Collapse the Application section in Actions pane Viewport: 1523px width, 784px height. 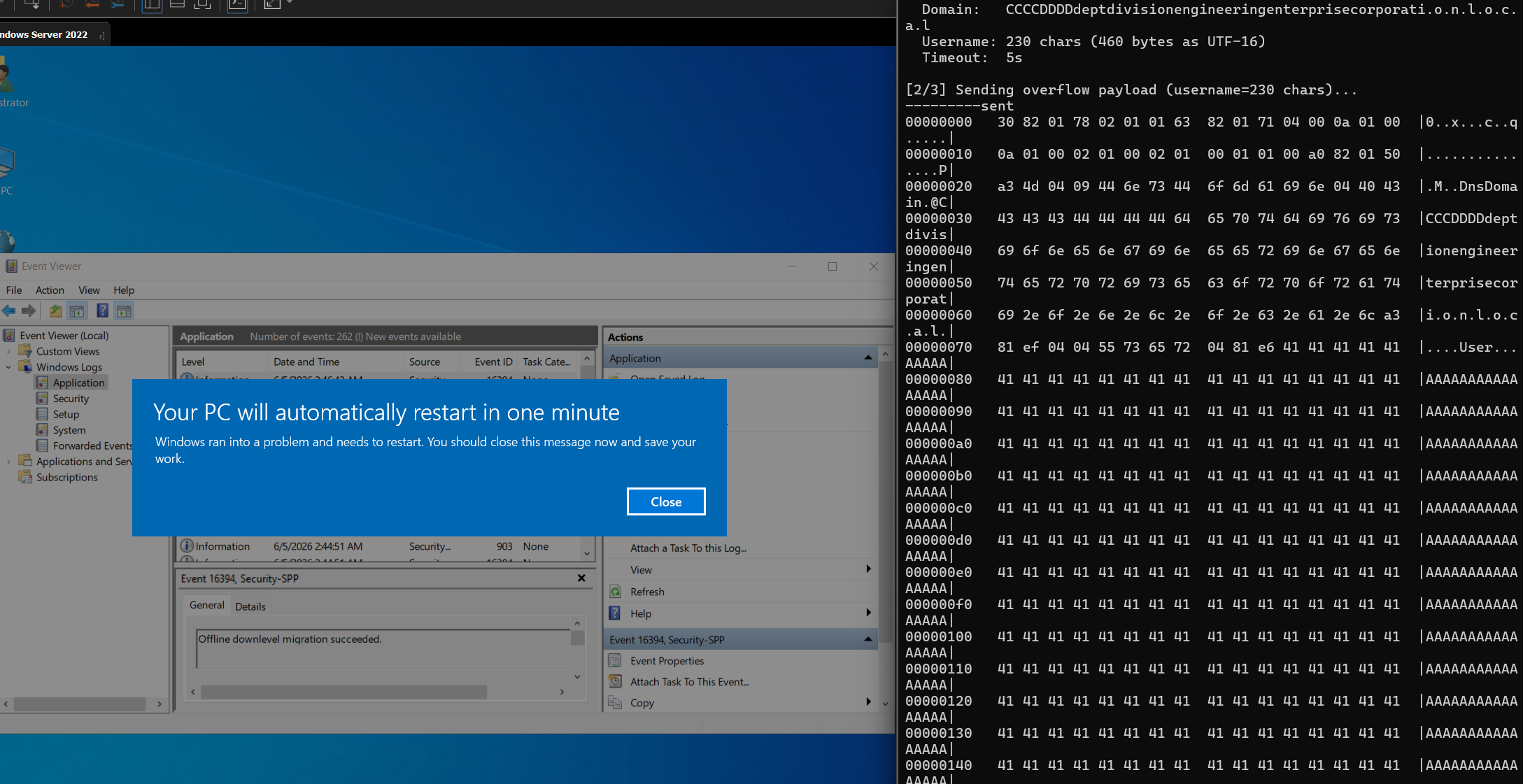tap(868, 358)
